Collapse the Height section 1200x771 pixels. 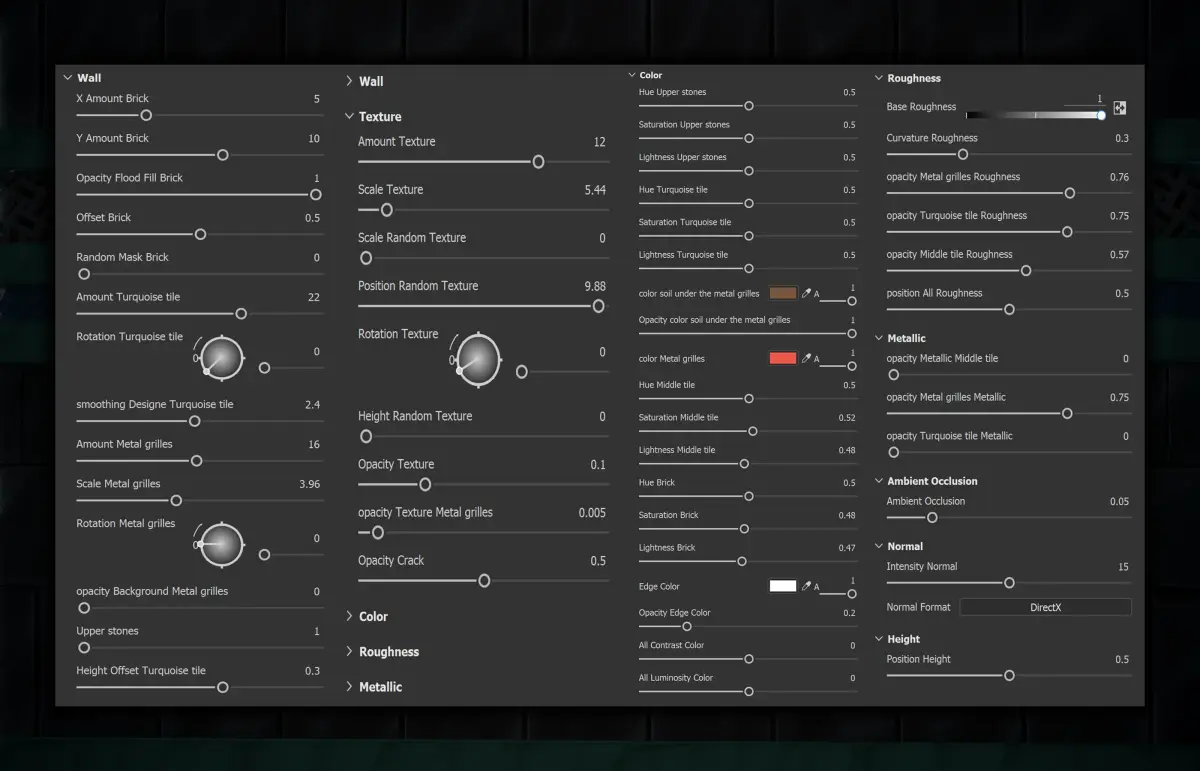[x=879, y=639]
